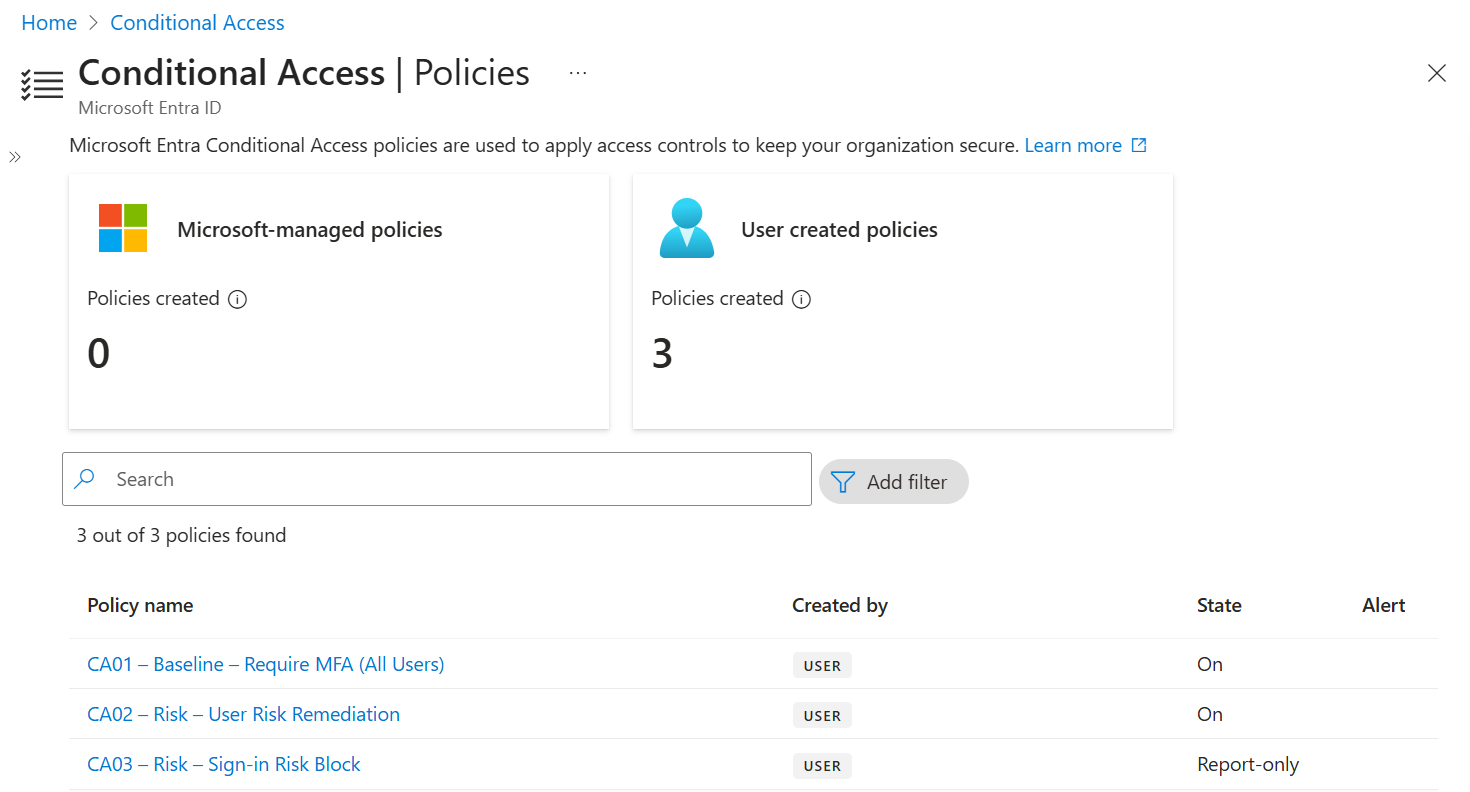Follow the Learn more link
Screen dimensions: 1470x792
[1073, 145]
